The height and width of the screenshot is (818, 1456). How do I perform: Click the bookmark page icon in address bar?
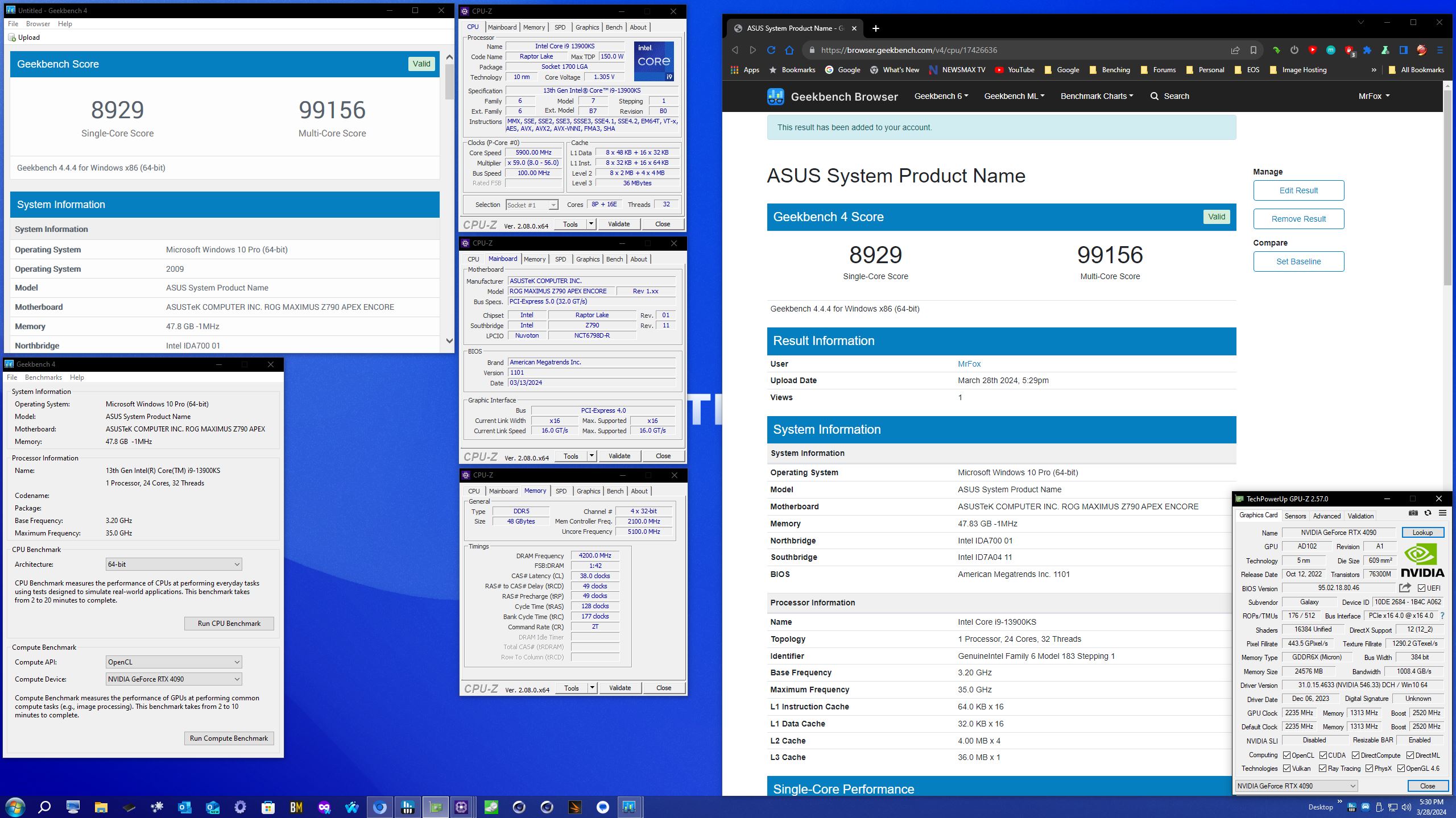(x=1254, y=50)
